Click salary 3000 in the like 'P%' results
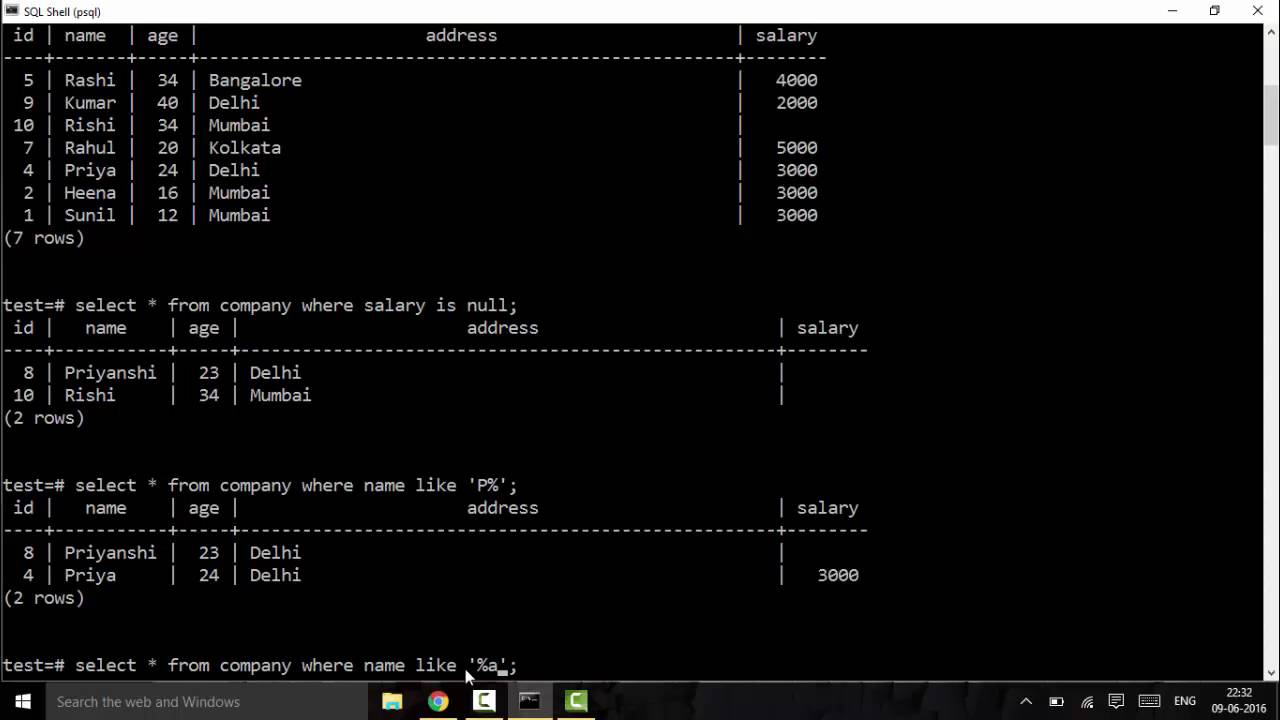This screenshot has height=720, width=1280. pos(837,575)
